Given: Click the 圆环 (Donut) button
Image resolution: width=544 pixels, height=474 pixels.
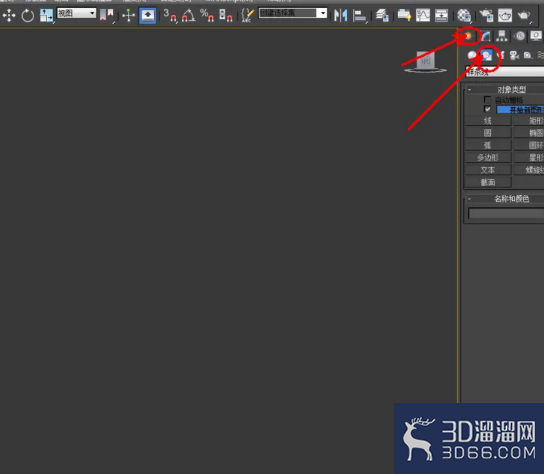Looking at the screenshot, I should click(x=529, y=145).
